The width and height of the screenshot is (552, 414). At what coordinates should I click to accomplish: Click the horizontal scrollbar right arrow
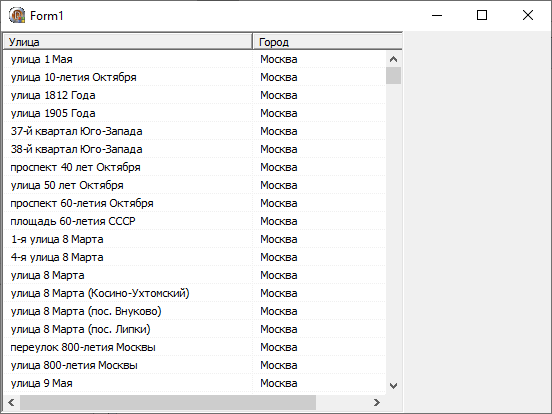(x=377, y=402)
